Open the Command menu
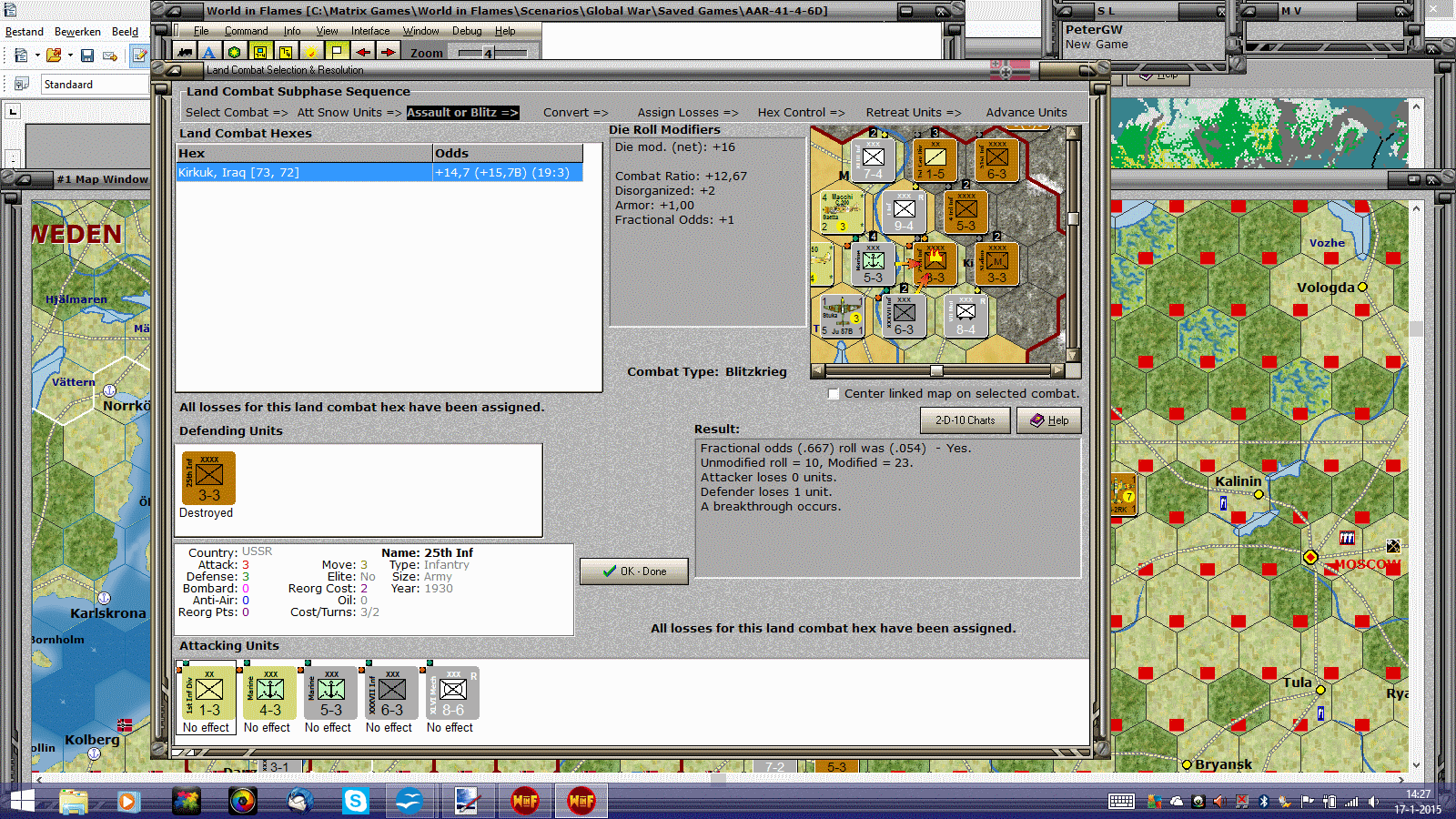This screenshot has width=1456, height=819. (x=246, y=31)
